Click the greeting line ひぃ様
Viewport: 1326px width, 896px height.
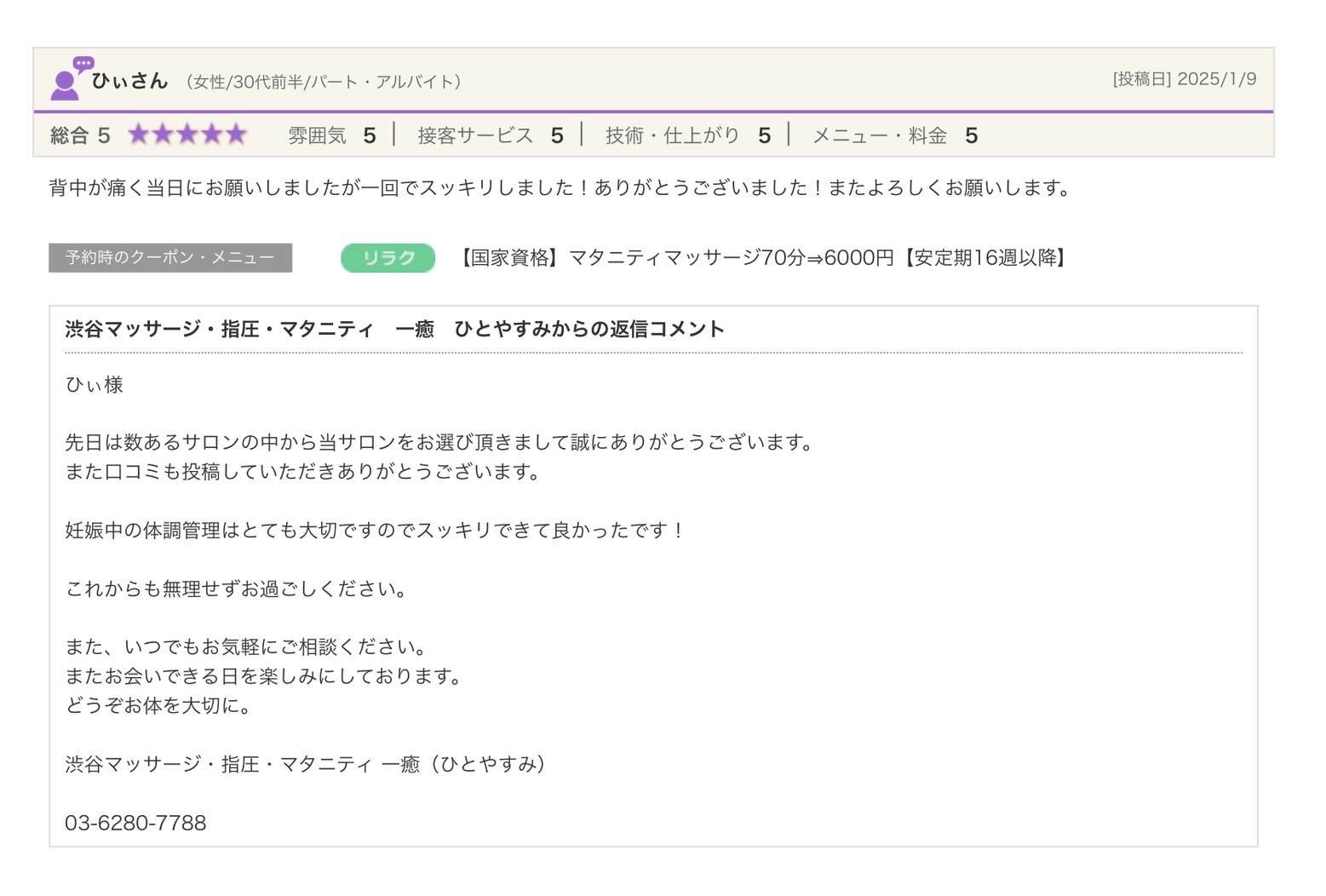click(95, 385)
